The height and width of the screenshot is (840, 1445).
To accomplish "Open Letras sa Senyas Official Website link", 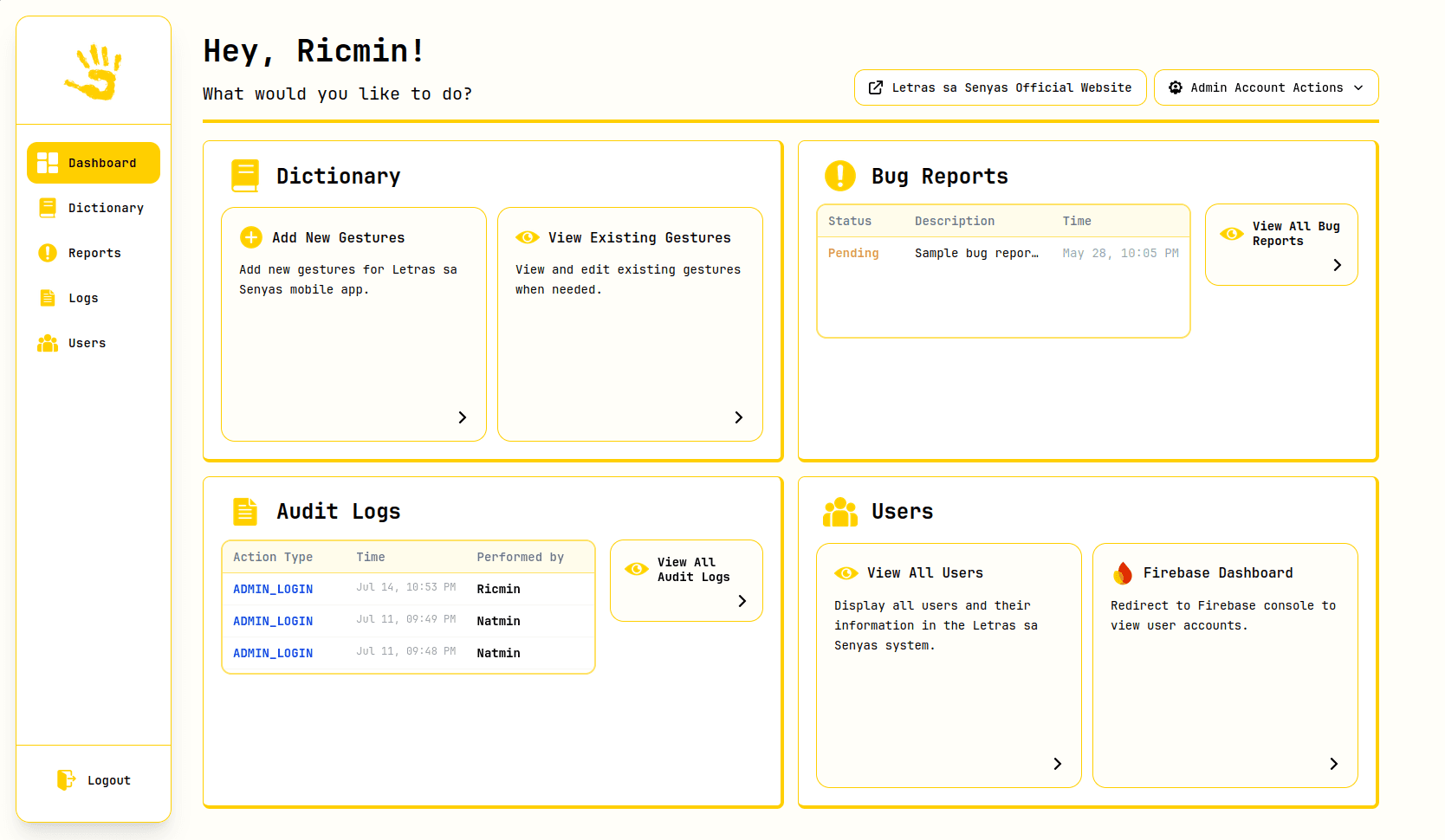I will [x=1001, y=87].
